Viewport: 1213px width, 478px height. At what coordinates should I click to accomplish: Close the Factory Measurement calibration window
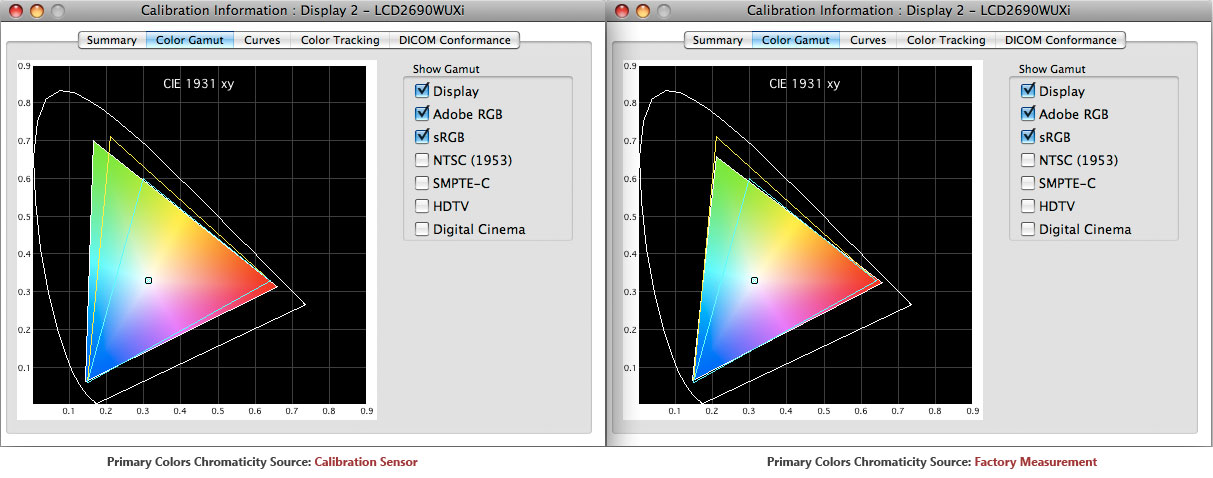point(620,11)
